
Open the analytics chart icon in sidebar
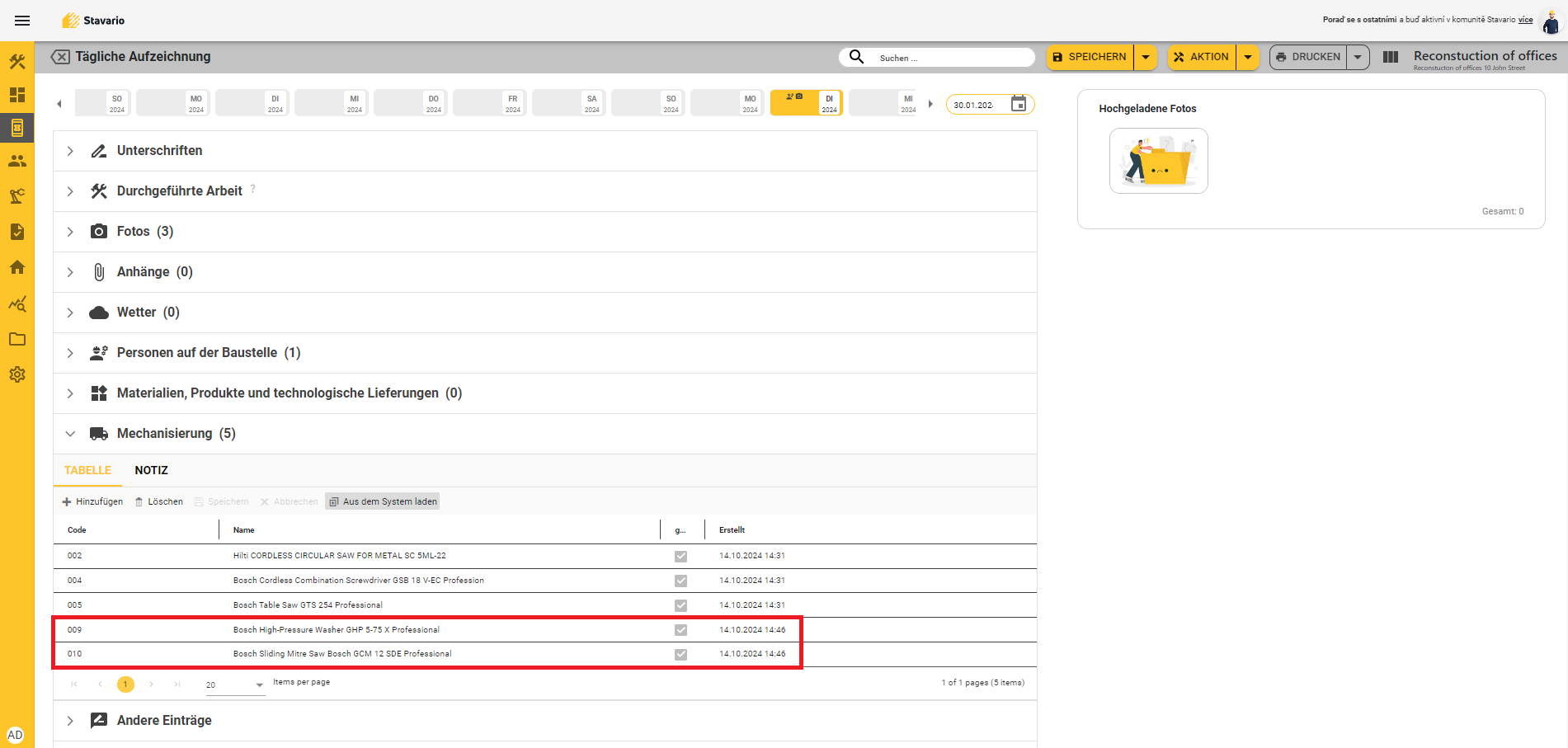click(17, 303)
